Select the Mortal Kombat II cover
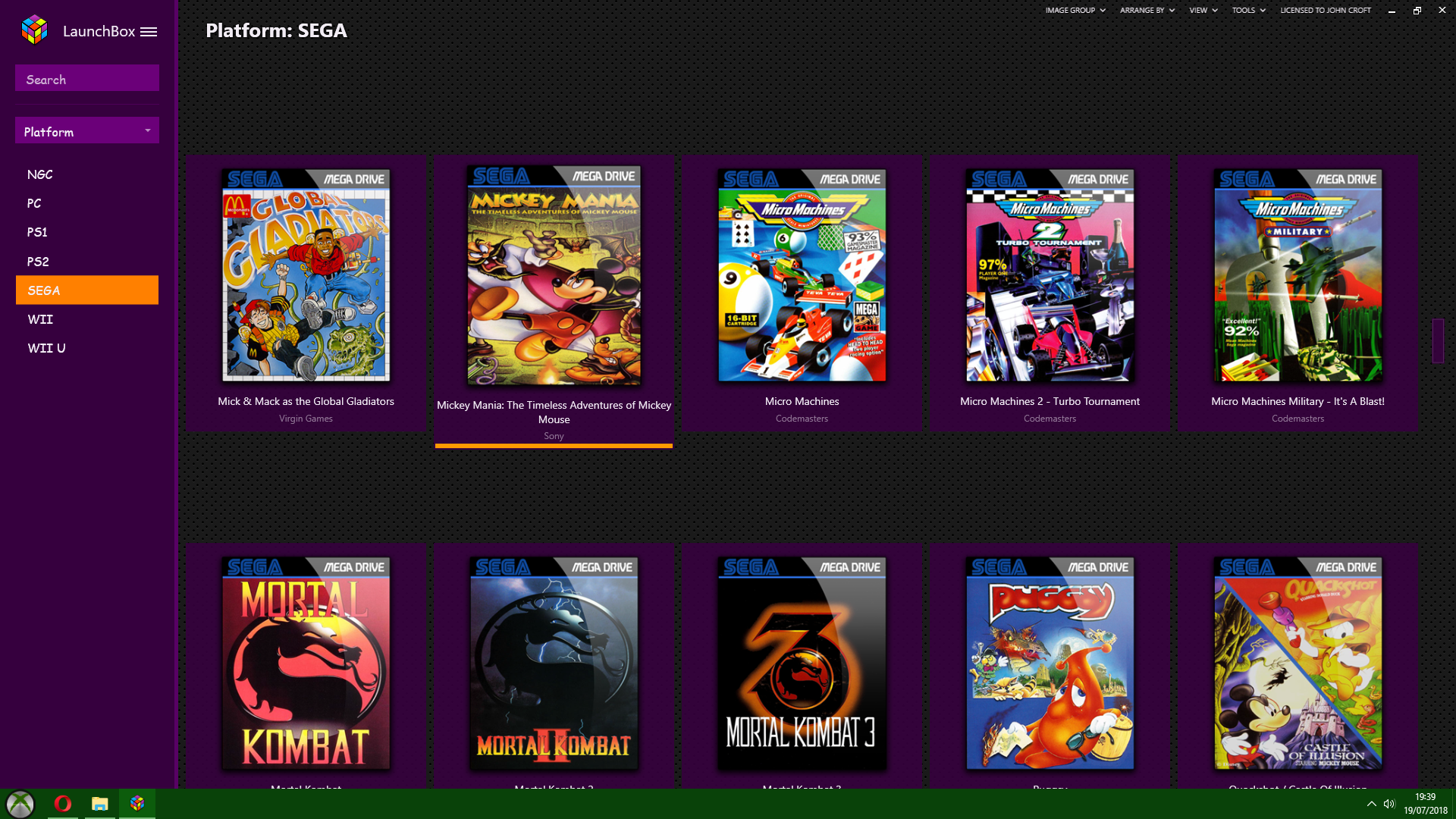 point(554,663)
